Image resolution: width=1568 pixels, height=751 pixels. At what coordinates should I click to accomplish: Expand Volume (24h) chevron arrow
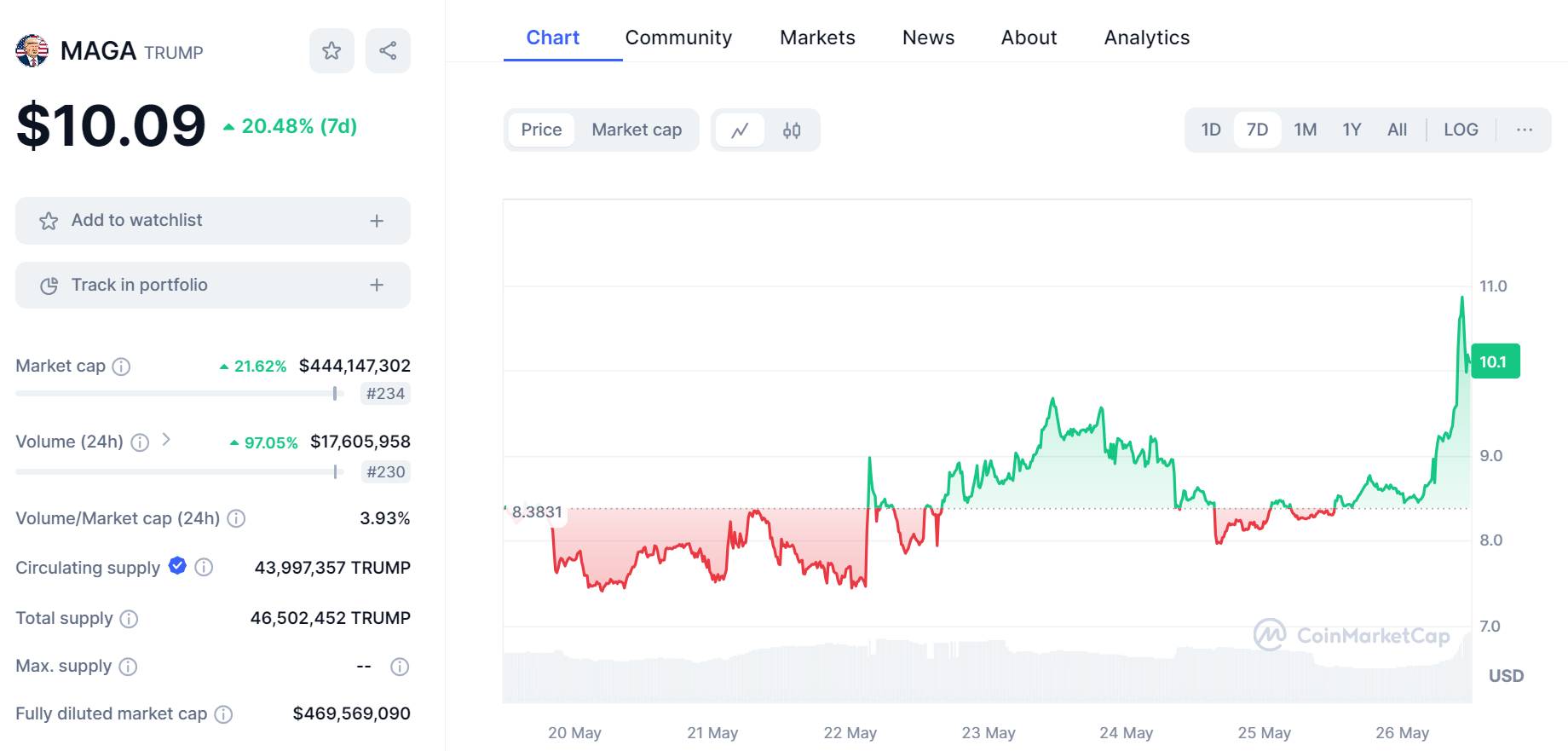[x=166, y=440]
